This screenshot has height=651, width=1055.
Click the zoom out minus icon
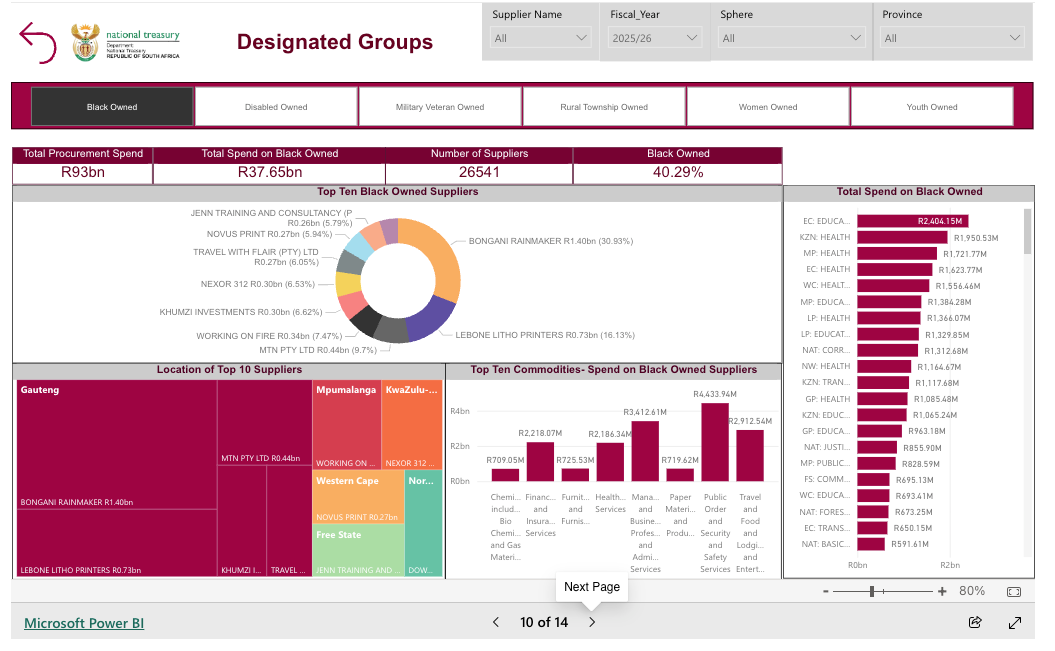(x=825, y=591)
